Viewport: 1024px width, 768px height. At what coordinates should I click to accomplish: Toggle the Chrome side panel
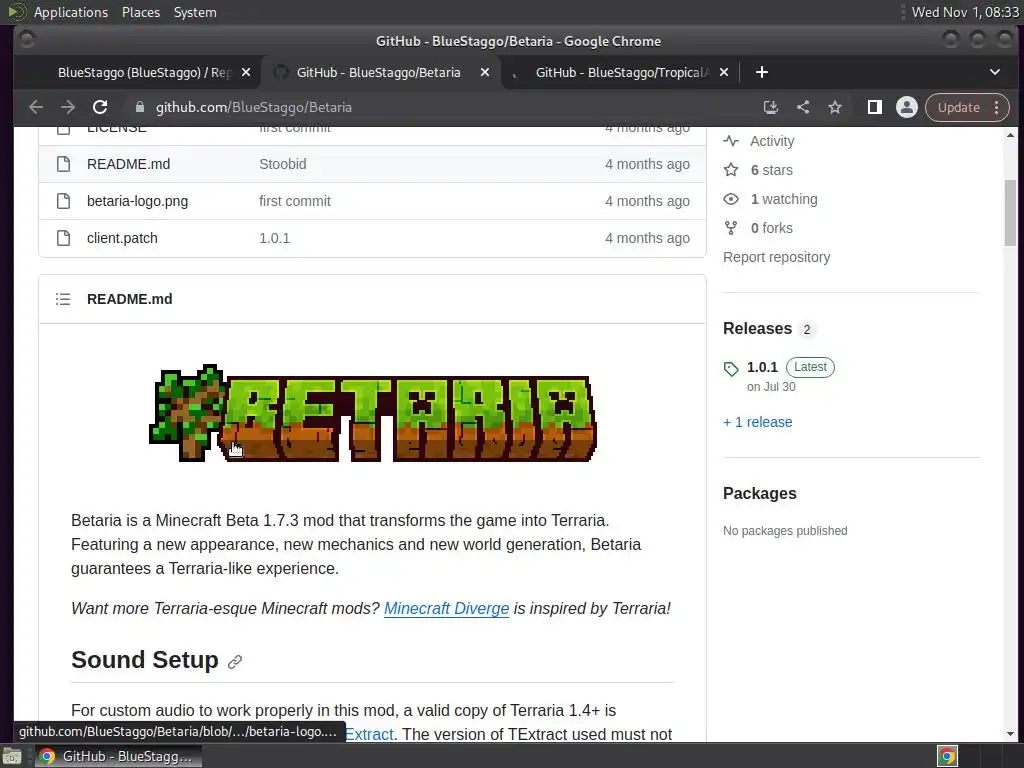pyautogui.click(x=874, y=107)
